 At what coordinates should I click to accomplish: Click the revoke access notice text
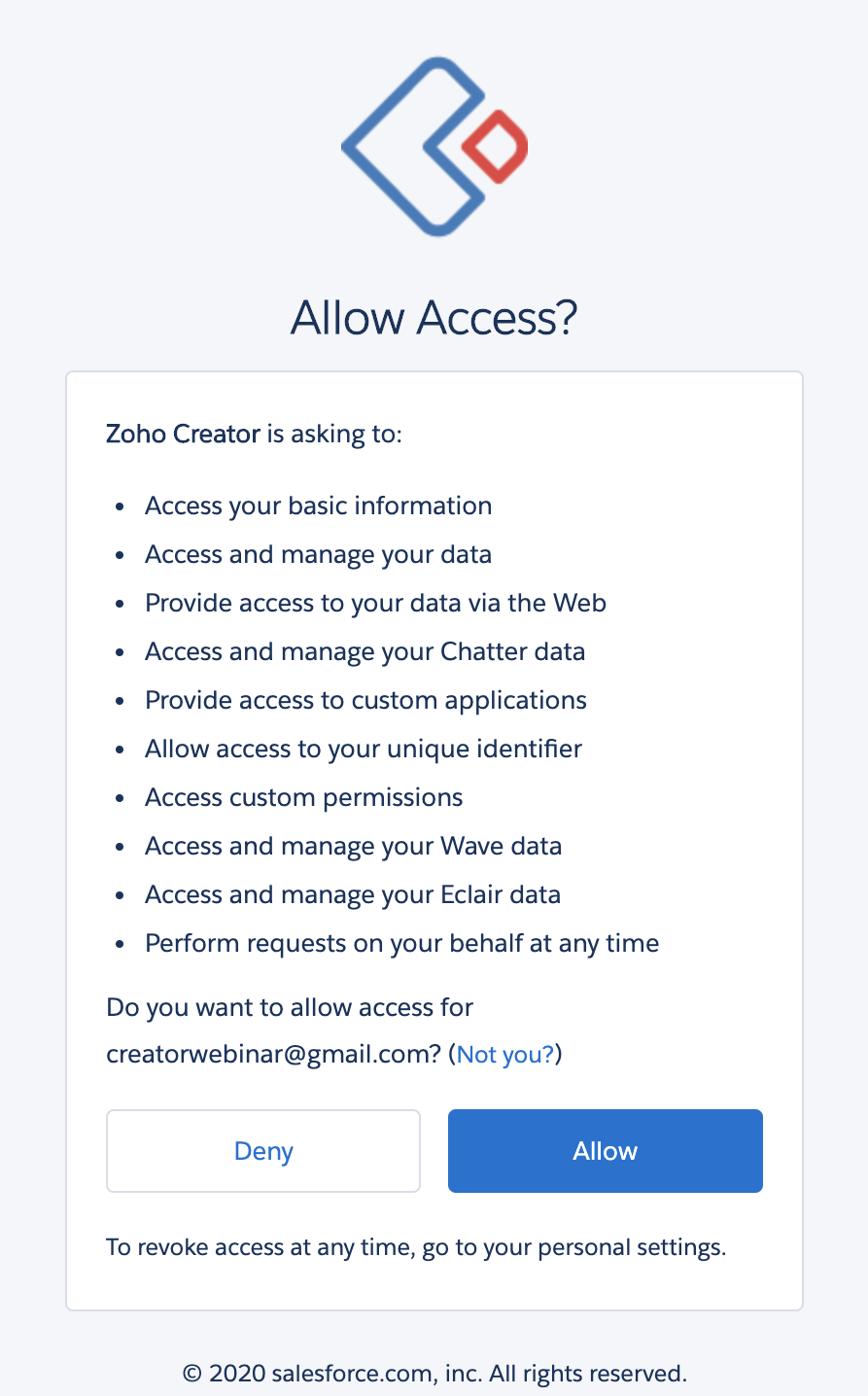tap(416, 1247)
